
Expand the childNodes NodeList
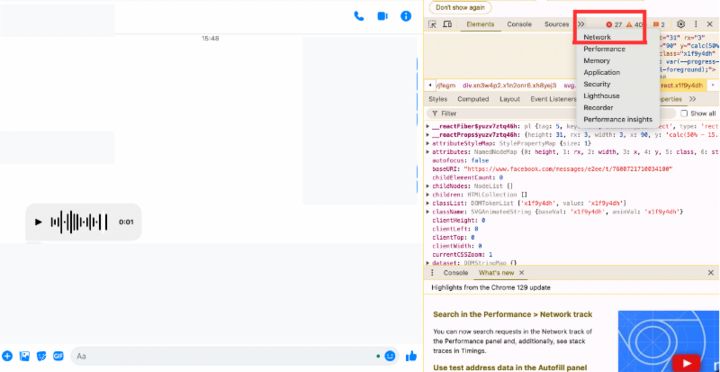click(x=428, y=186)
